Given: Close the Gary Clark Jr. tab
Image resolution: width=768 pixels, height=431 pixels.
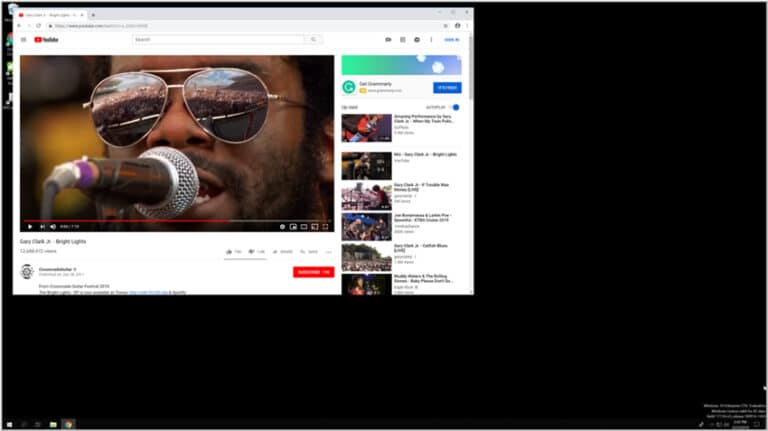Looking at the screenshot, I should click(82, 15).
